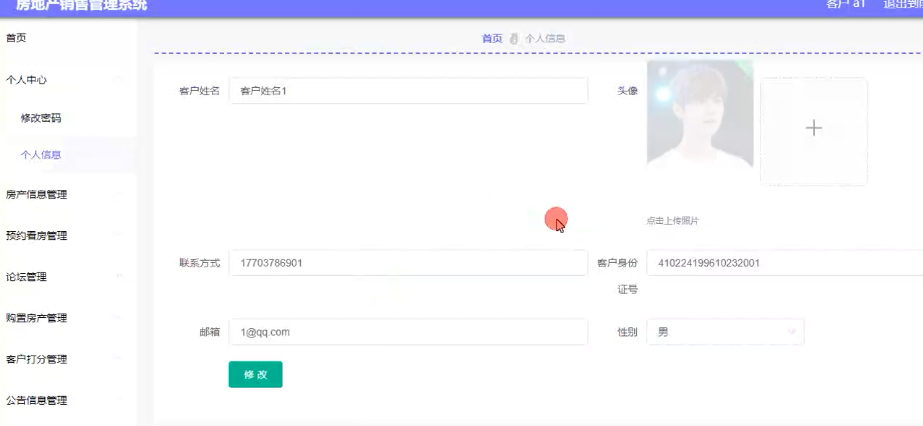Collapse the 个人中心 sidebar menu
Image resolution: width=923 pixels, height=426 pixels.
(x=68, y=79)
